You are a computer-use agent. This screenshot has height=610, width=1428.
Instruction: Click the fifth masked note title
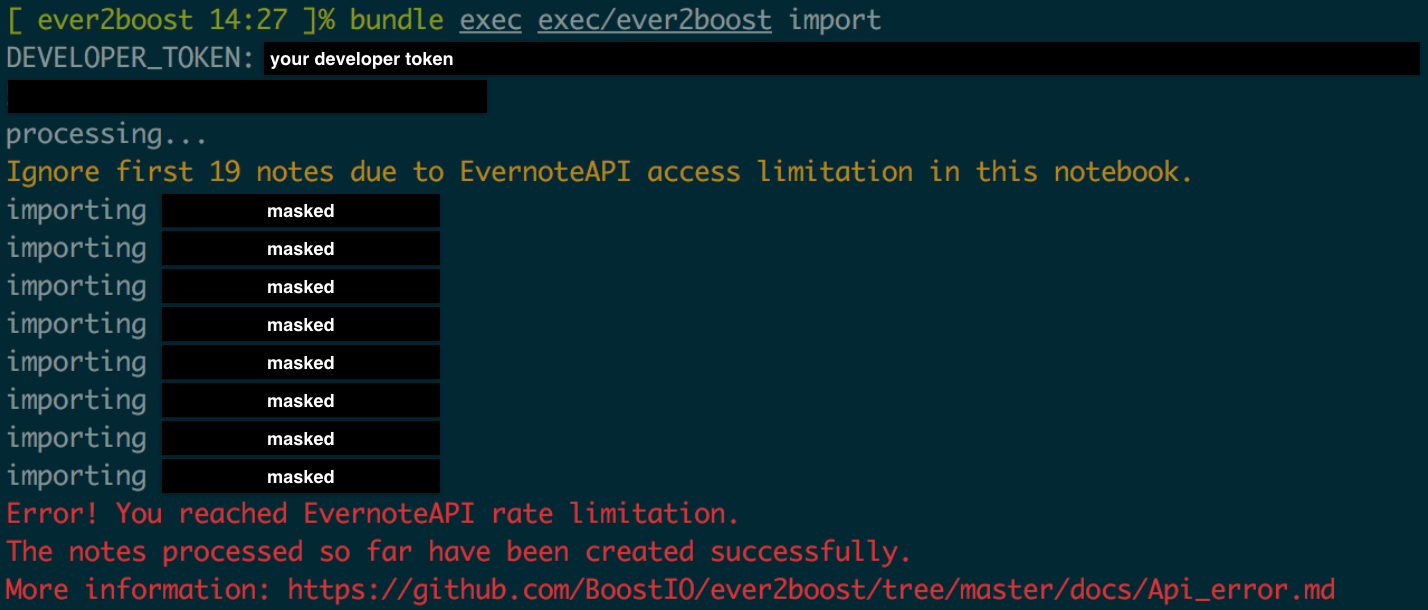(x=301, y=363)
